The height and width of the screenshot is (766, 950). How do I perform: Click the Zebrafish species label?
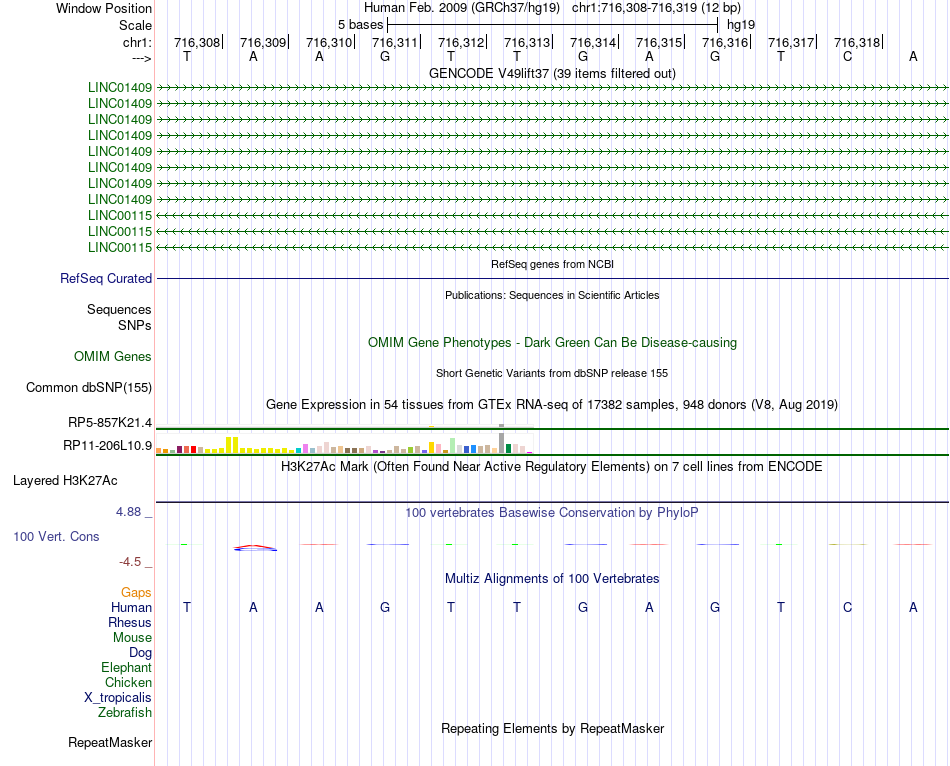125,713
